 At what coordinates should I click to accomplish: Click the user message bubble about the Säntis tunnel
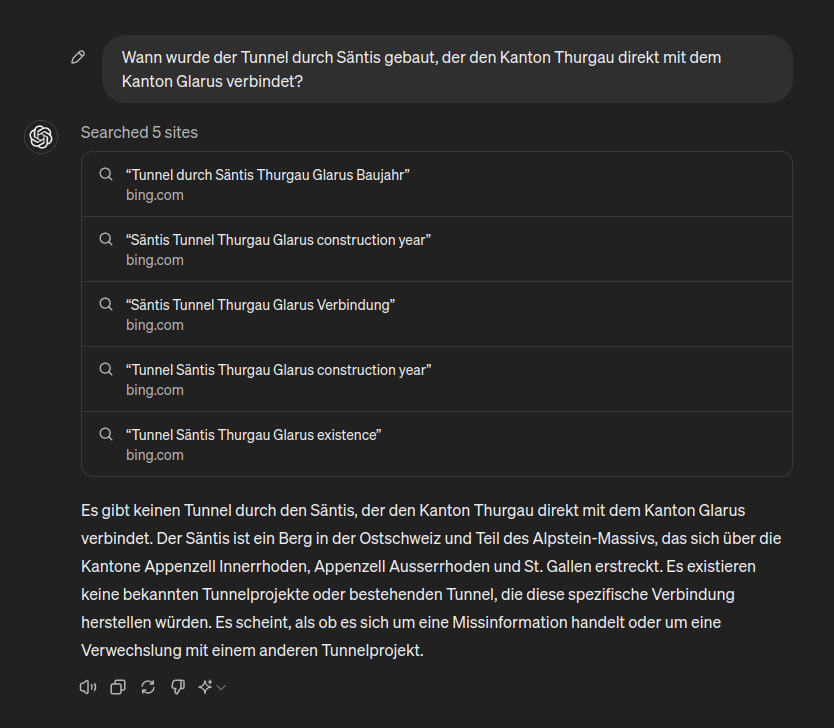(x=446, y=69)
